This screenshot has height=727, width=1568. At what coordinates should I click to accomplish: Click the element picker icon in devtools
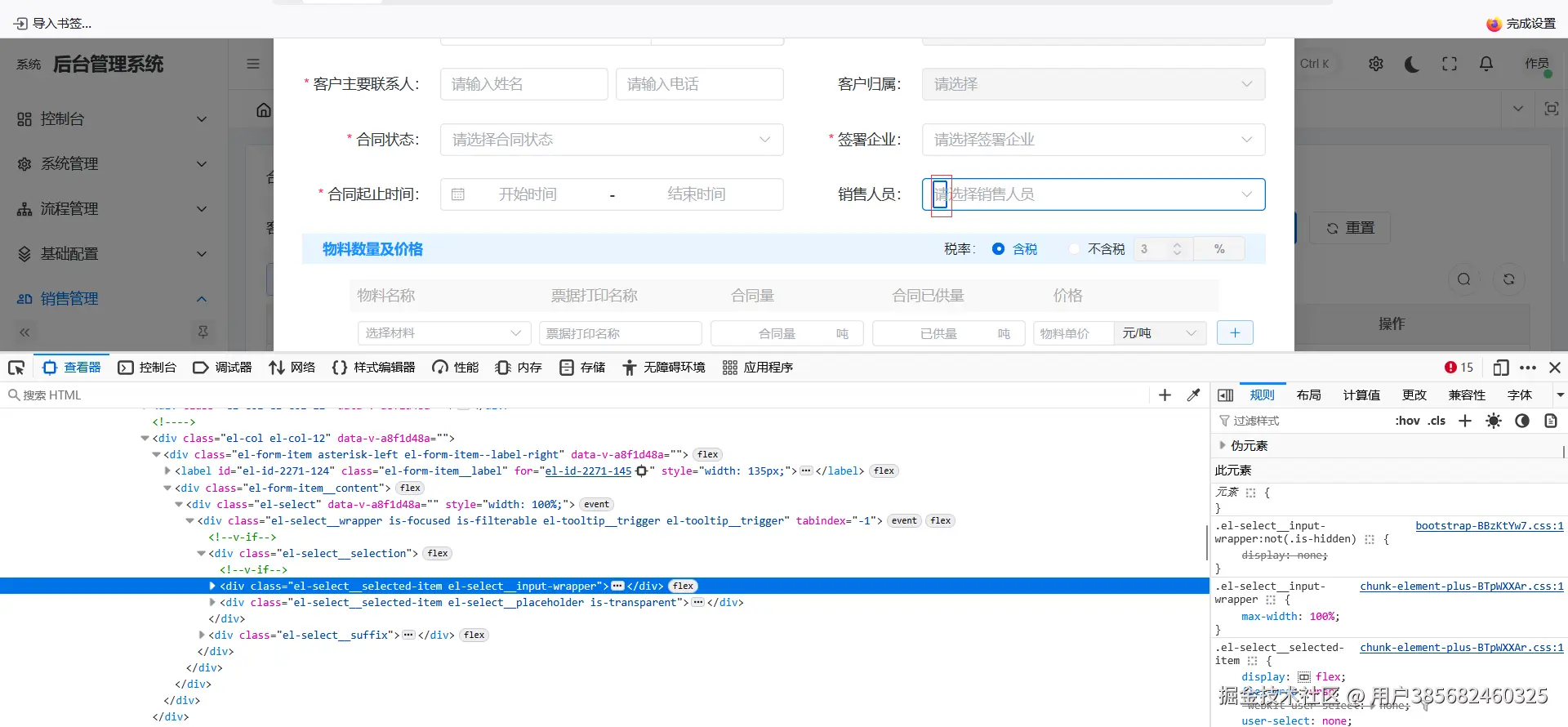[16, 368]
